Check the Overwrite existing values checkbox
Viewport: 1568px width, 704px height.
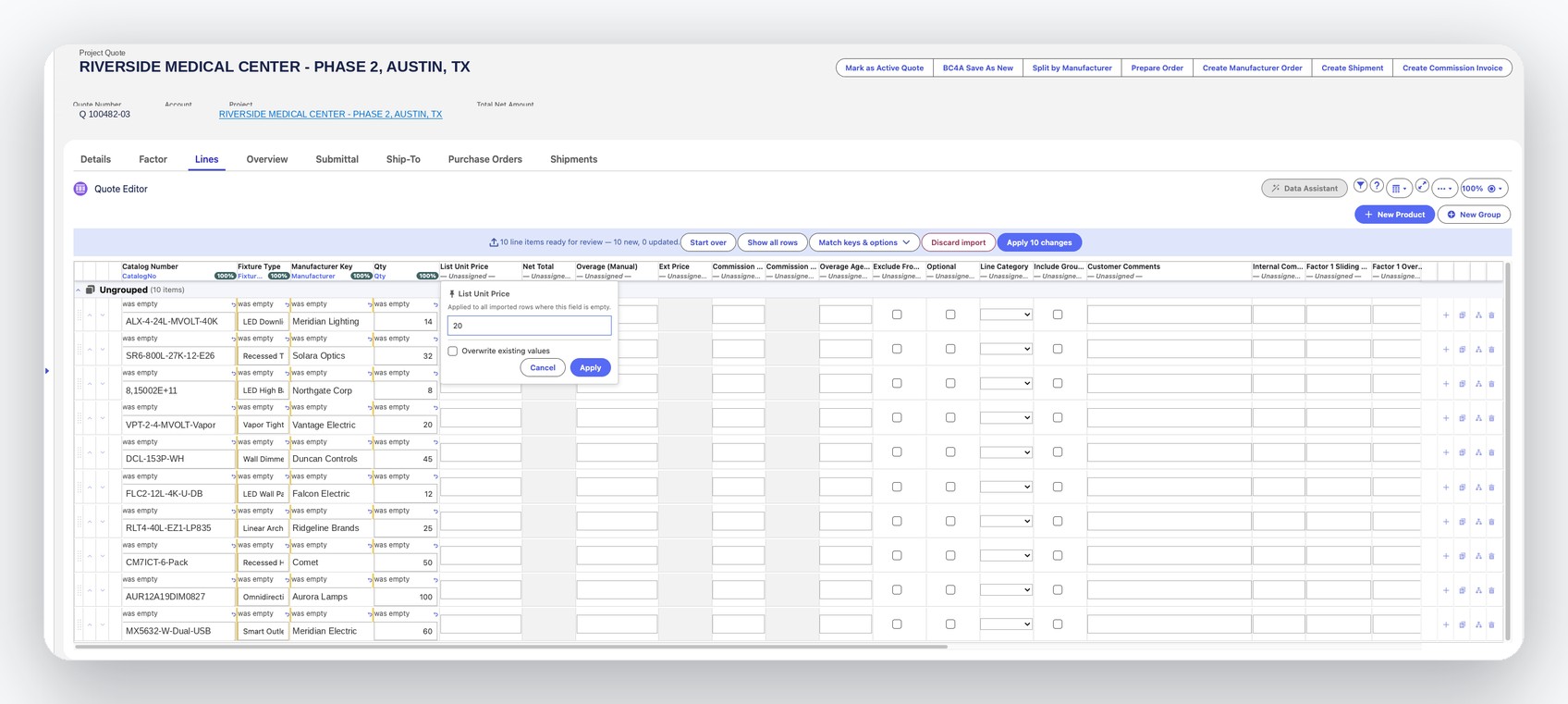(453, 352)
